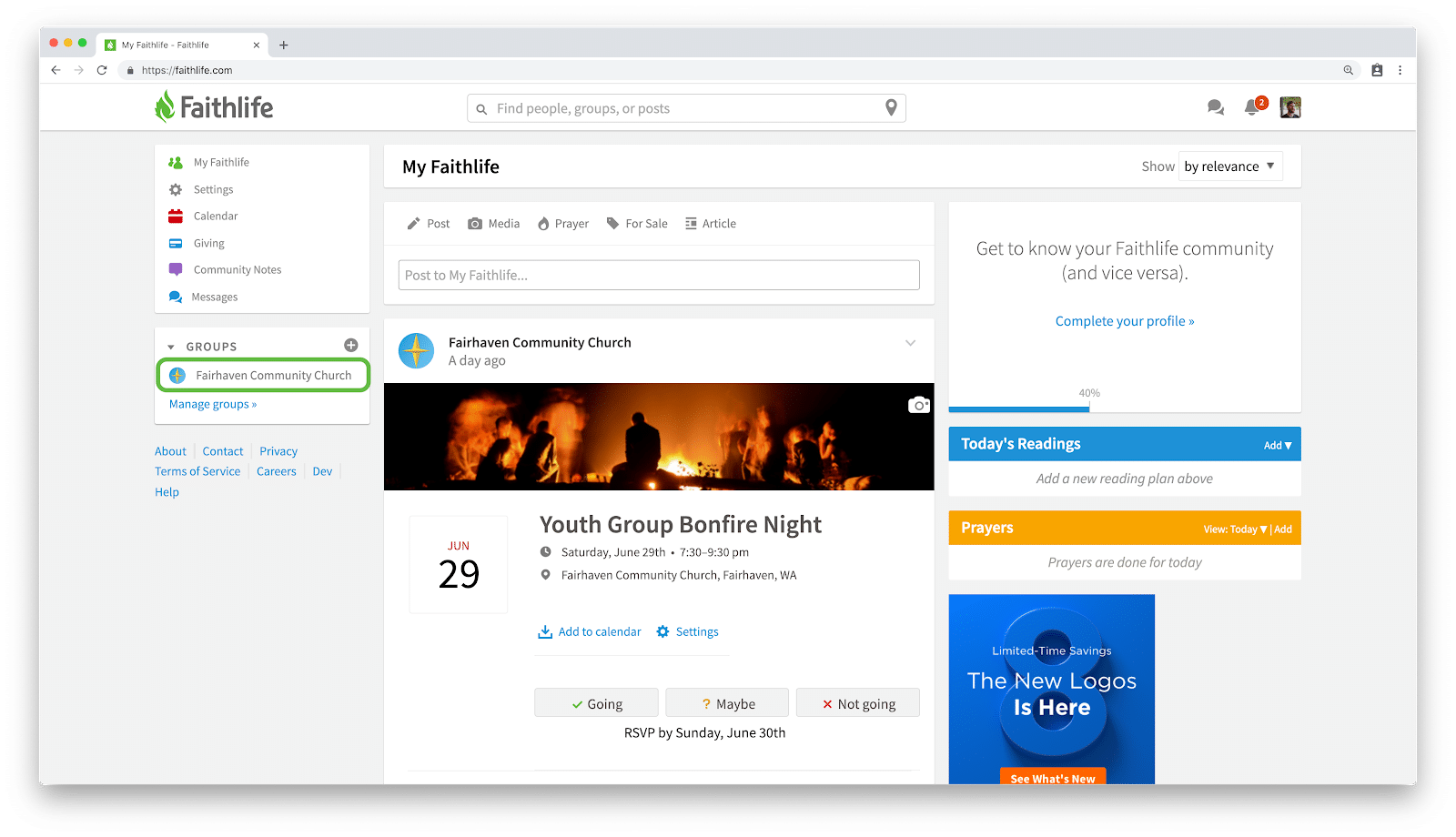Image resolution: width=1456 pixels, height=837 pixels.
Task: Click the Settings gear icon in sidebar
Action: [x=176, y=189]
